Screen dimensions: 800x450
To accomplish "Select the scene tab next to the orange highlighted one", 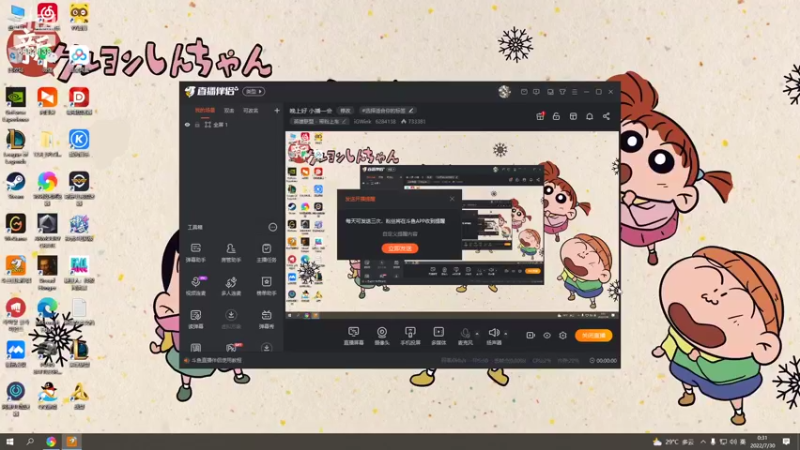I will 229,110.
